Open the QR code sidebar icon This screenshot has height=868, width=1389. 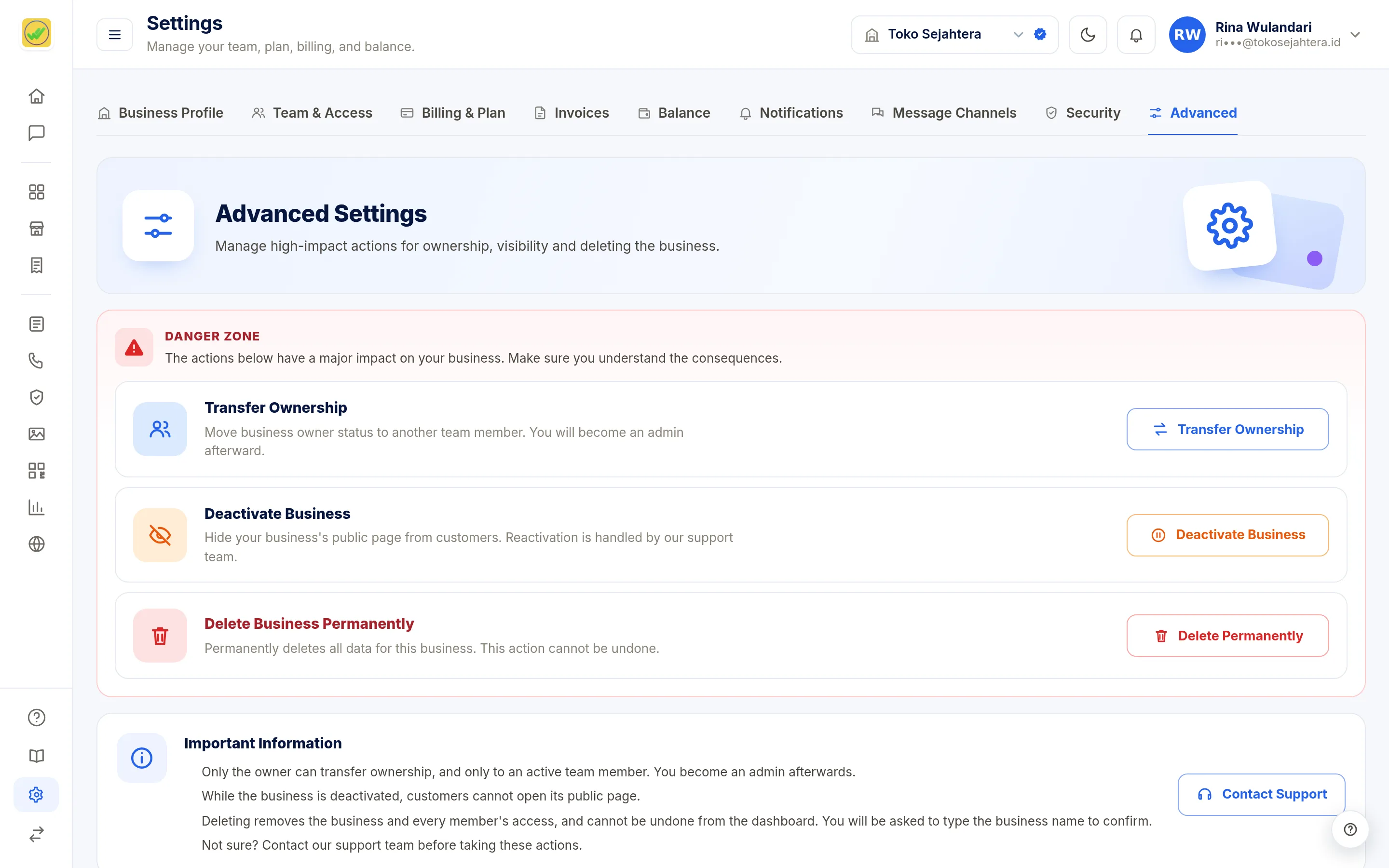tap(36, 471)
